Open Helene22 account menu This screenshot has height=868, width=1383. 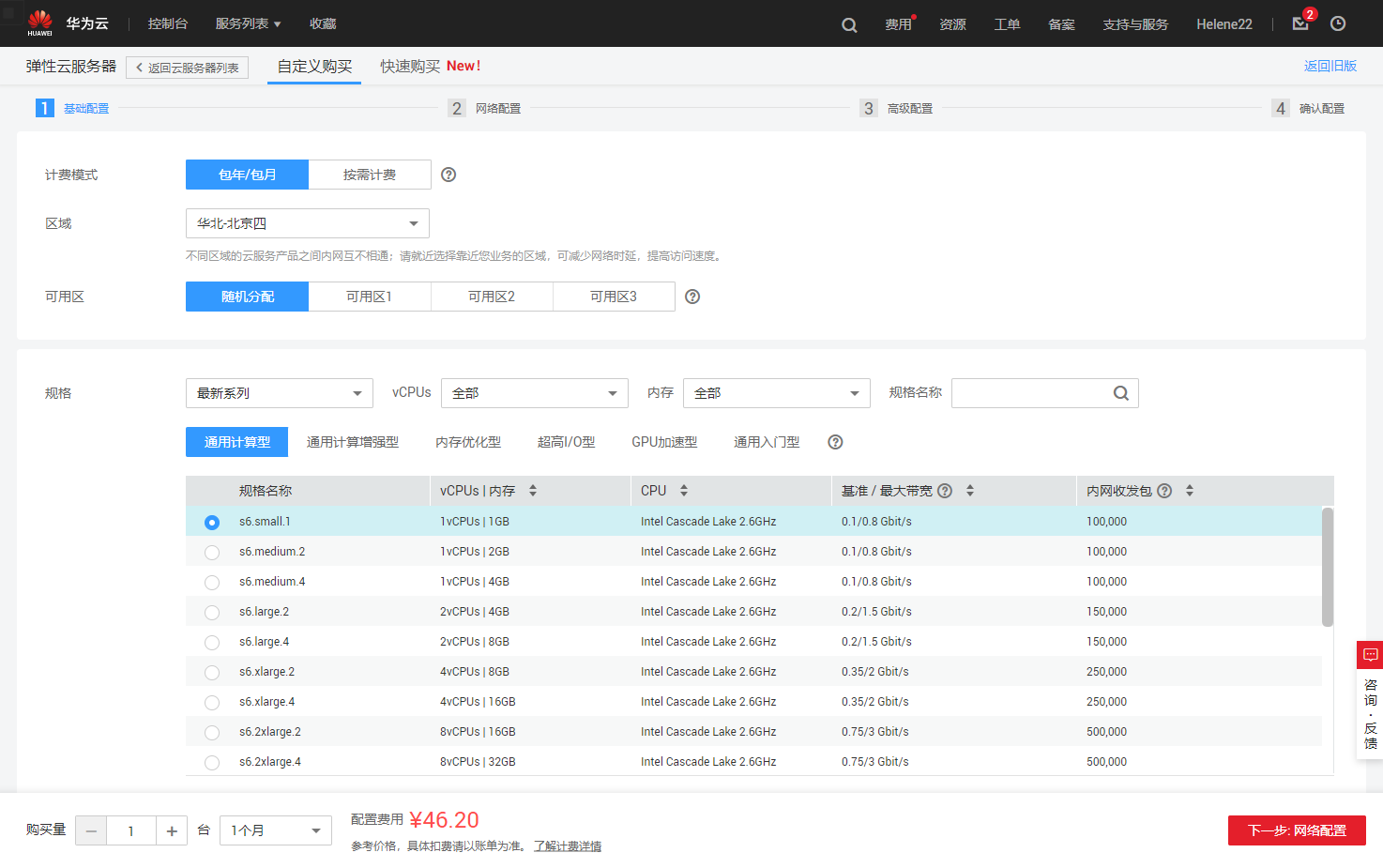[1224, 24]
